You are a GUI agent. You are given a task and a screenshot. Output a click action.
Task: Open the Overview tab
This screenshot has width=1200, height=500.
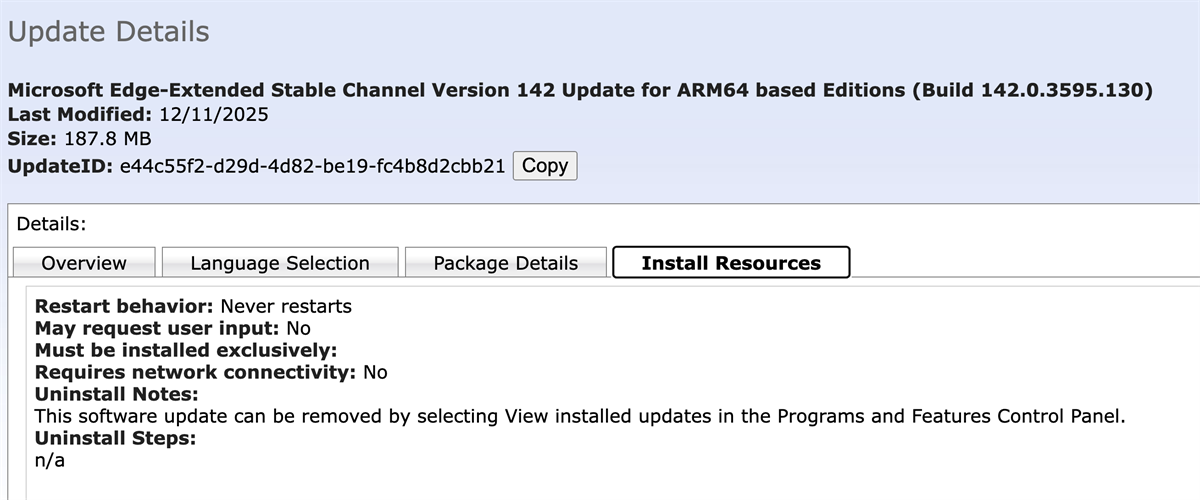pos(84,263)
